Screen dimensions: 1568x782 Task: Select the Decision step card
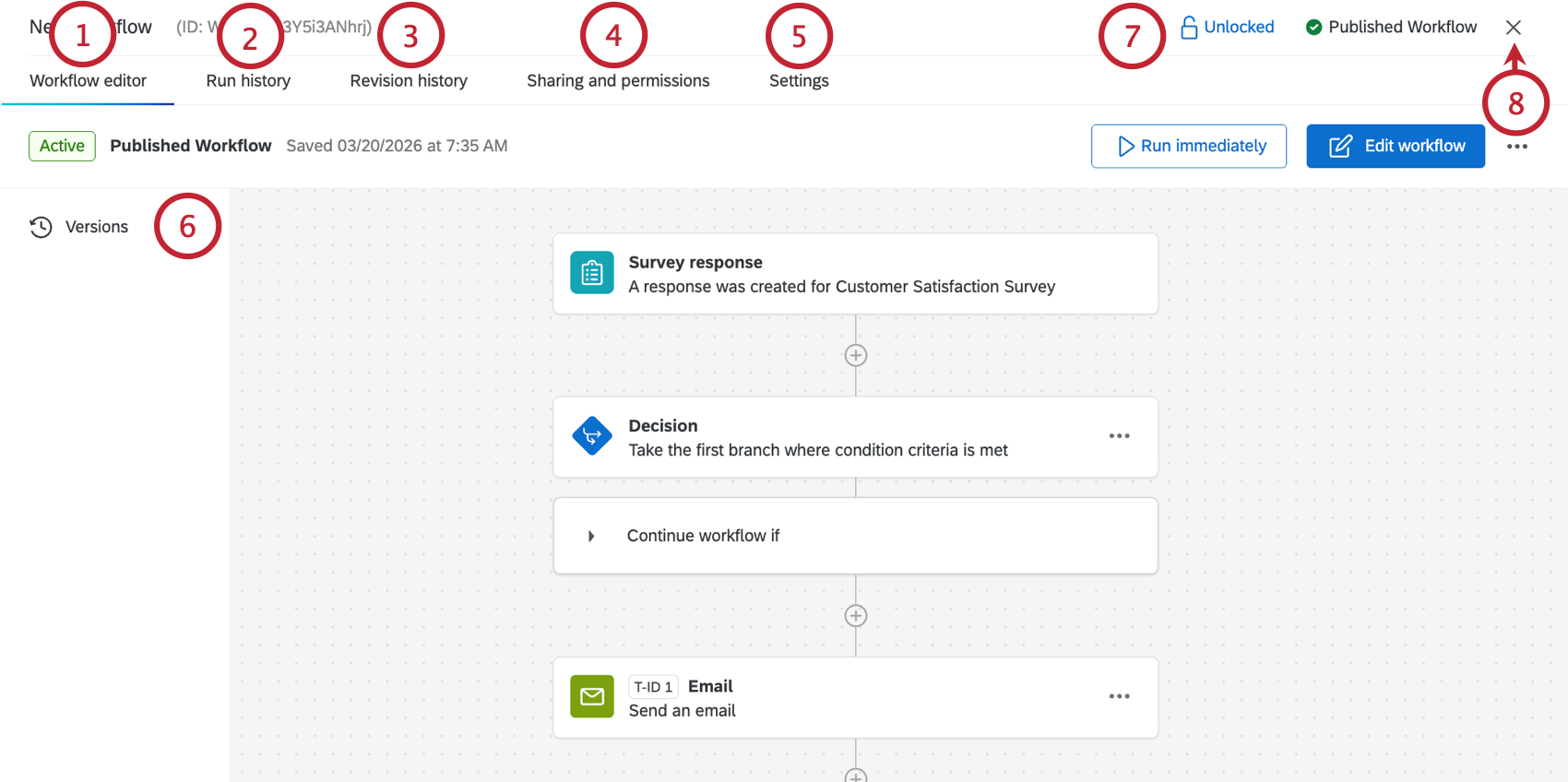855,437
